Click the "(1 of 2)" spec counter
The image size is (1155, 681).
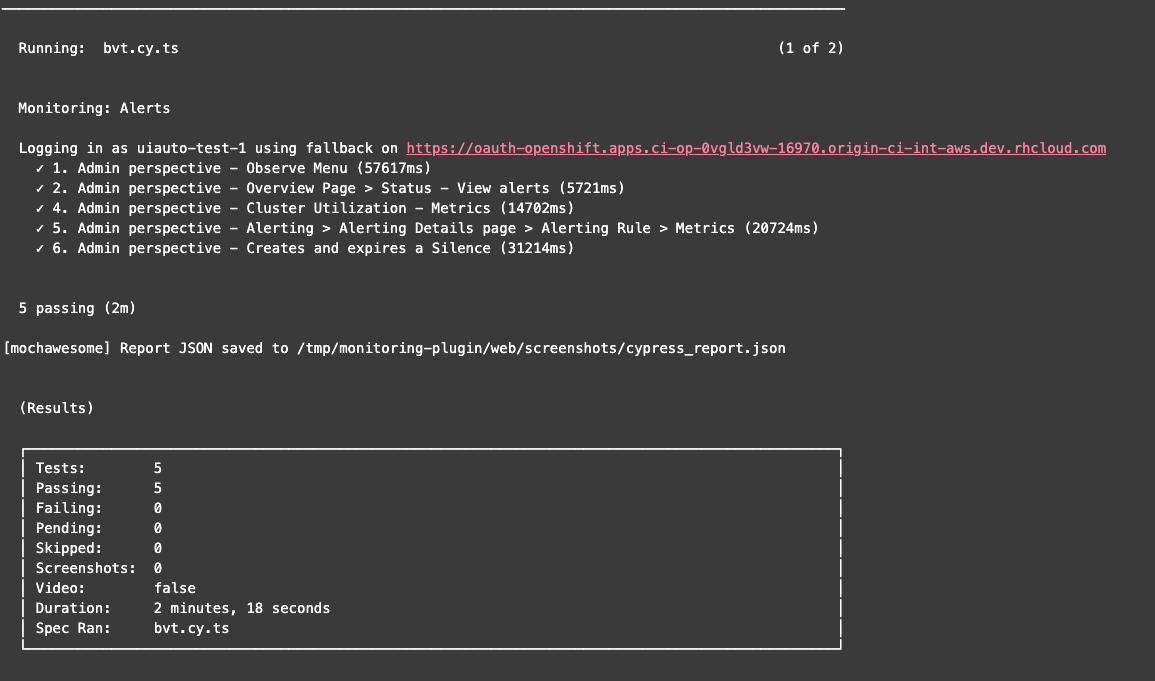click(810, 48)
